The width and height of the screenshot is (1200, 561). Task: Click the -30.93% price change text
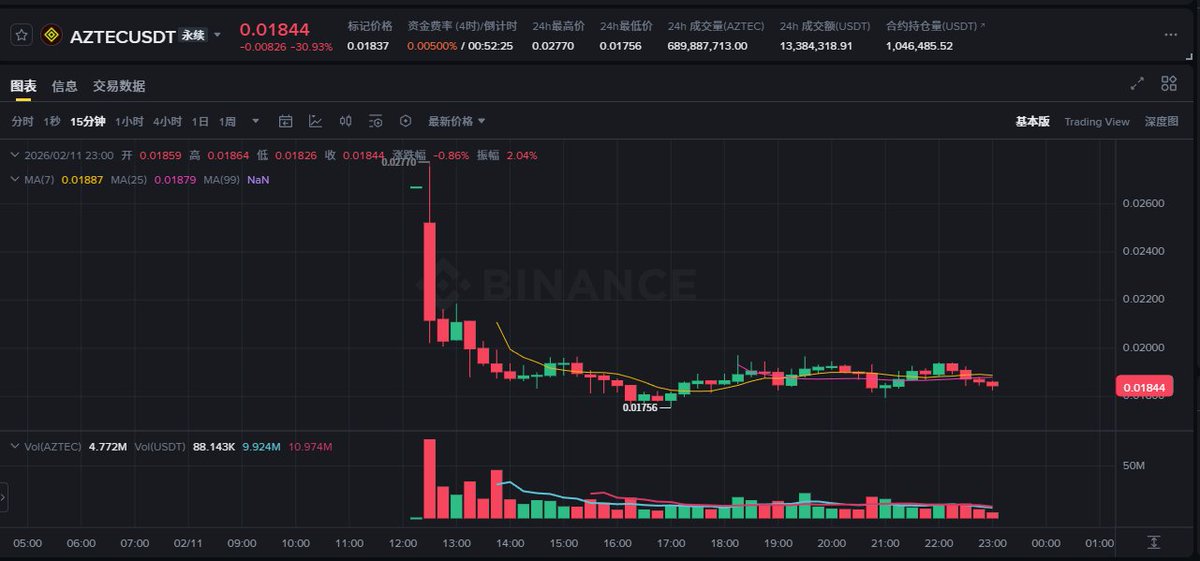tap(313, 47)
